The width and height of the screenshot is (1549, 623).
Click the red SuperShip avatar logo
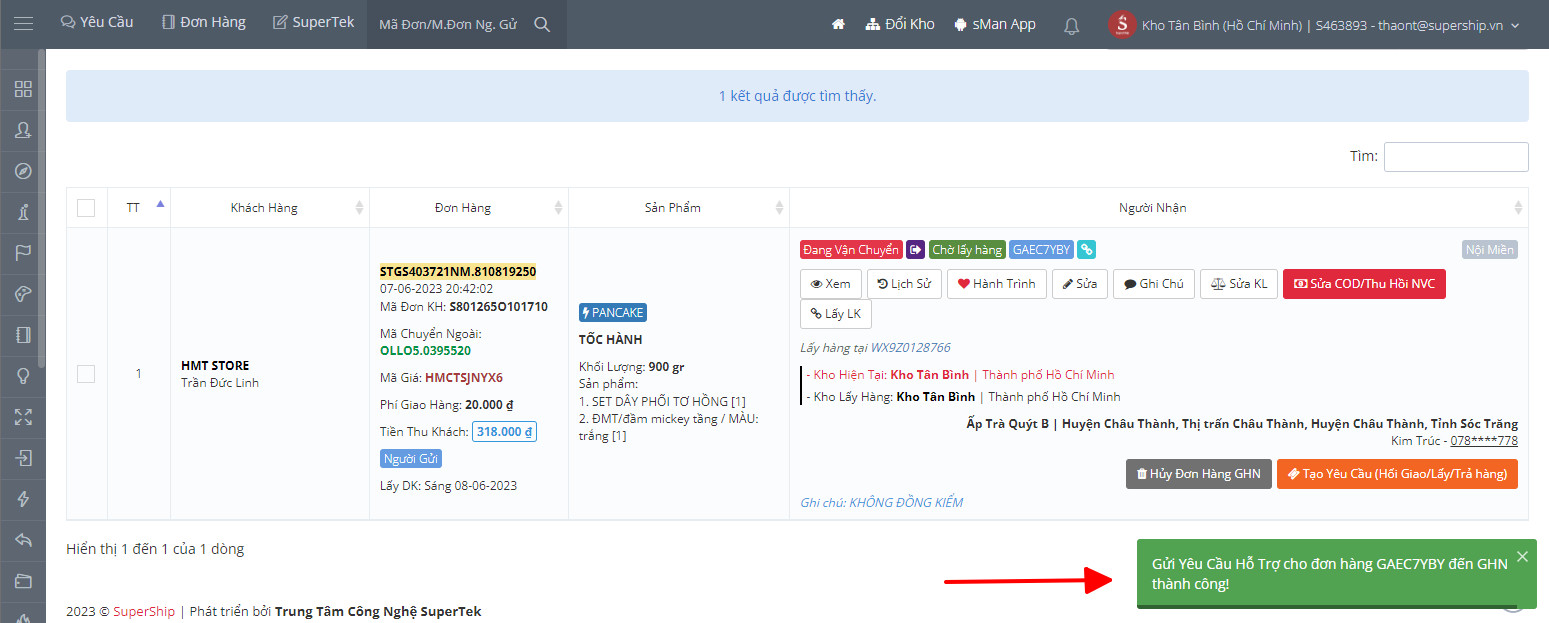[1122, 25]
